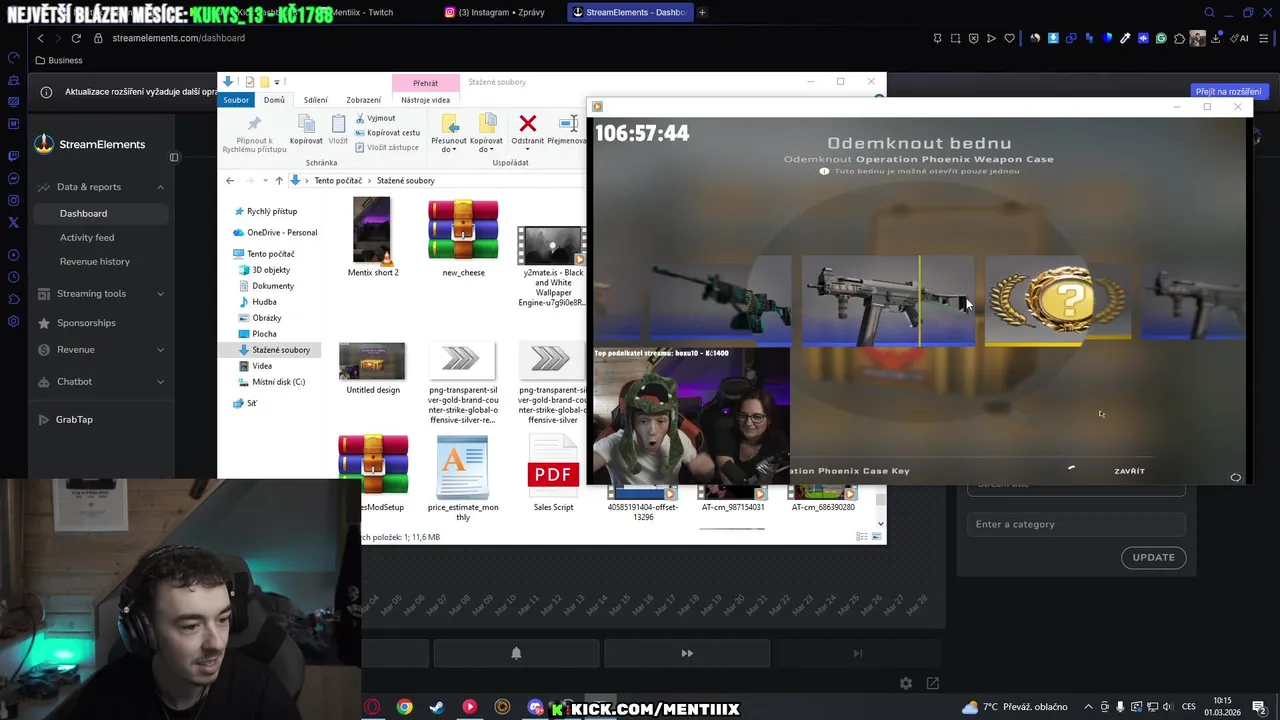1280x720 pixels.
Task: Reload the streamelements.com dashboard page
Action: [76, 38]
